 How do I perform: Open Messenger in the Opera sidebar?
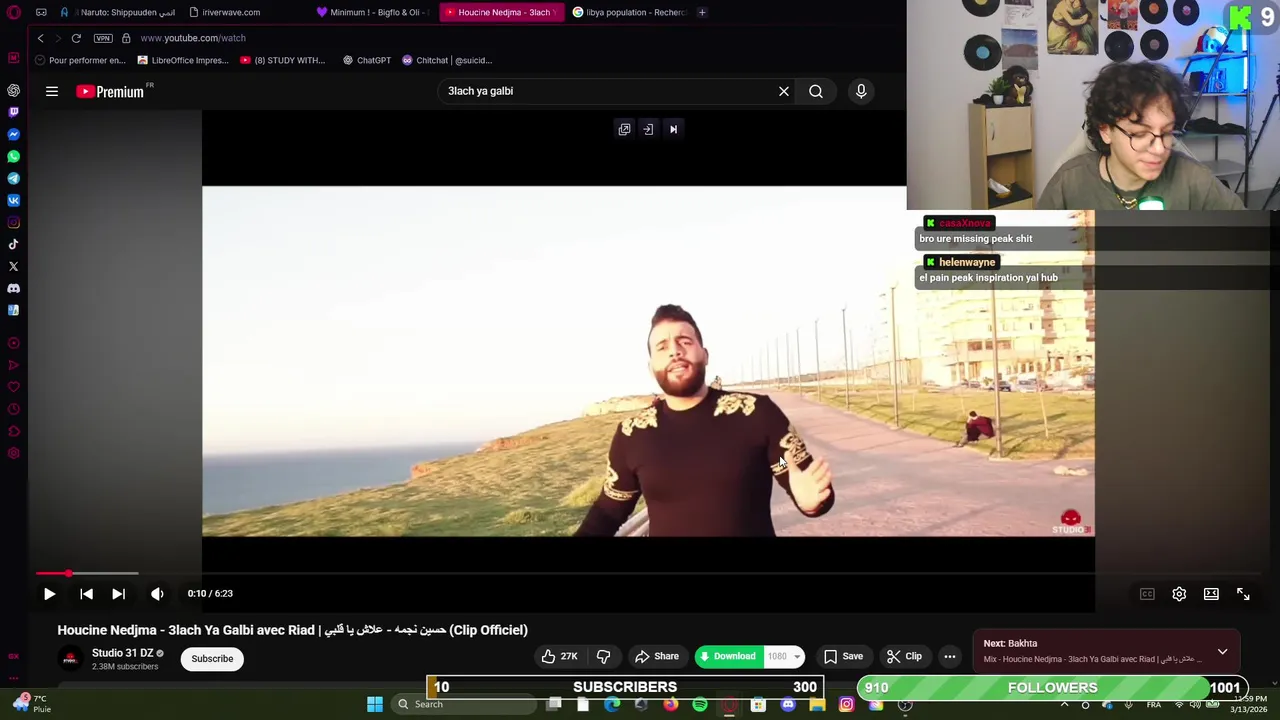(x=13, y=134)
